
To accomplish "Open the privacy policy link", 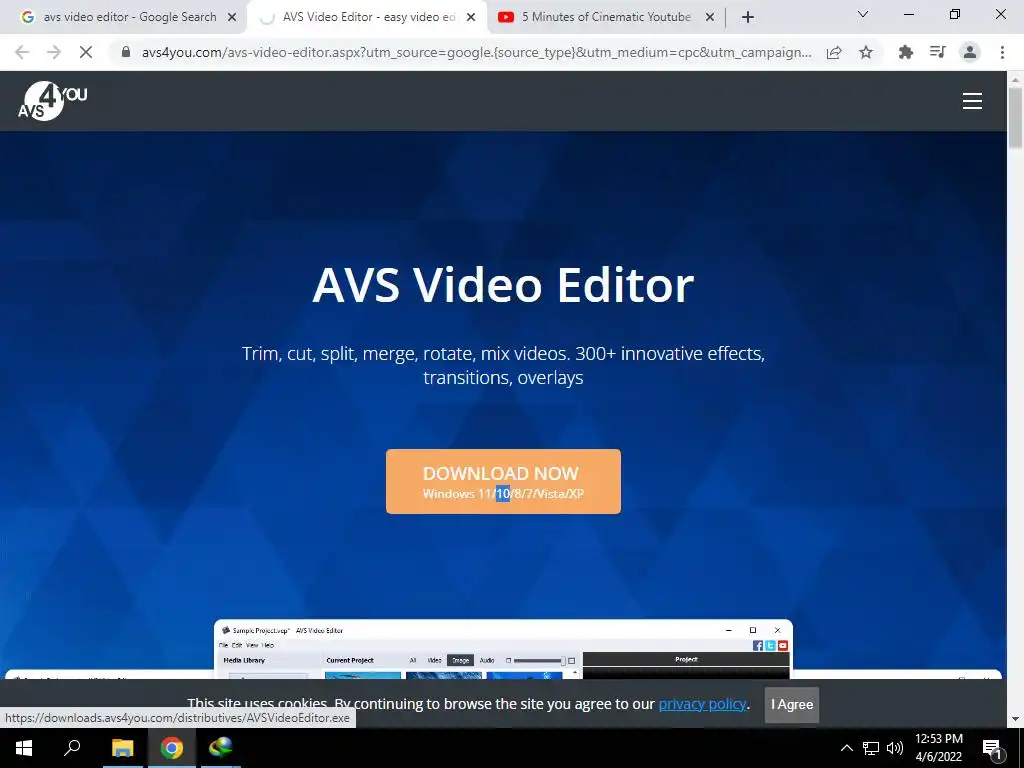I will (702, 704).
